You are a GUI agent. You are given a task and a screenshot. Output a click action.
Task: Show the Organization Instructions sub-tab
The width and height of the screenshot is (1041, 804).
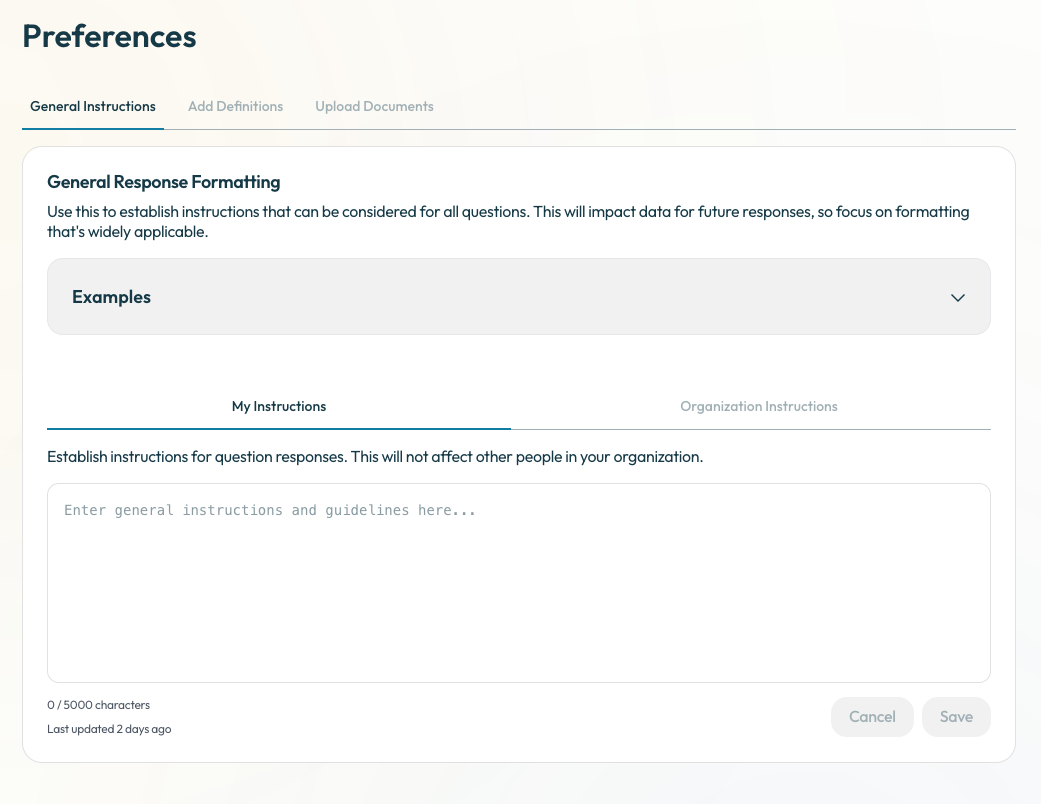pos(758,406)
